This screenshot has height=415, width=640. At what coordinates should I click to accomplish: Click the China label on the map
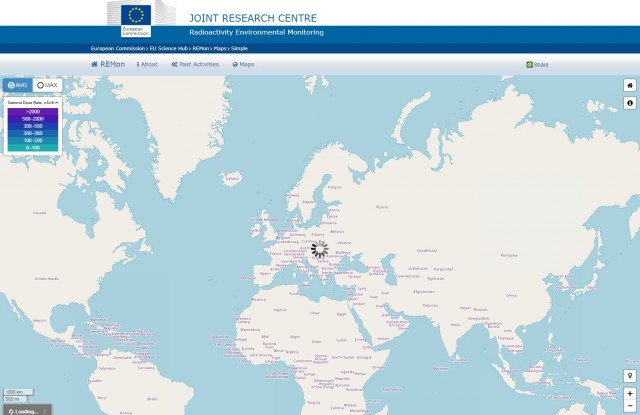[x=511, y=295]
